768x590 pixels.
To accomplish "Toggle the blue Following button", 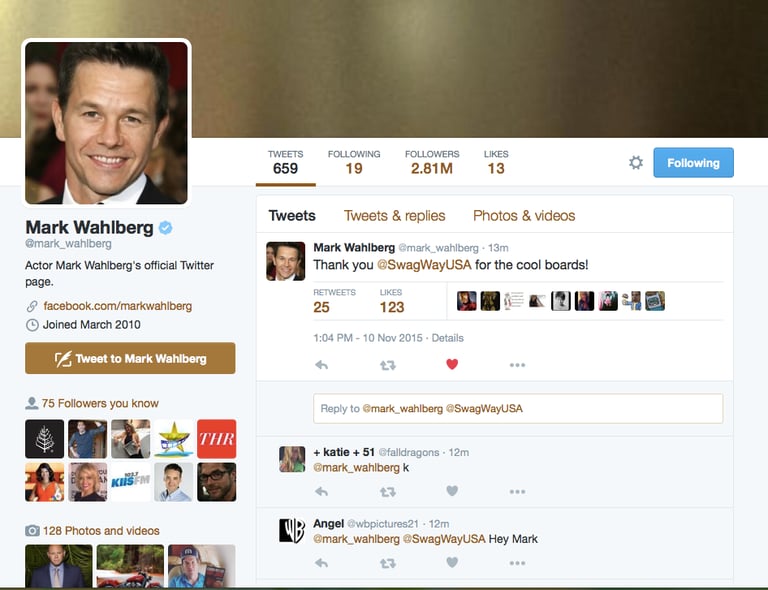I will (693, 163).
